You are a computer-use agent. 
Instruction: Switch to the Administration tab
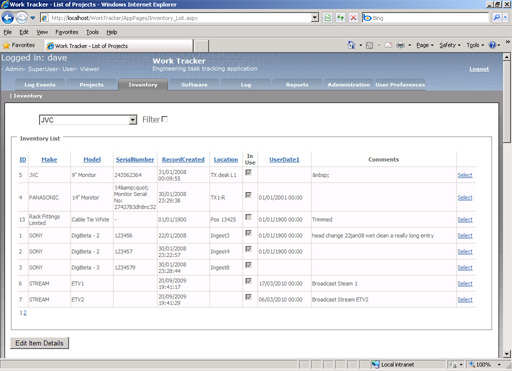[x=349, y=85]
